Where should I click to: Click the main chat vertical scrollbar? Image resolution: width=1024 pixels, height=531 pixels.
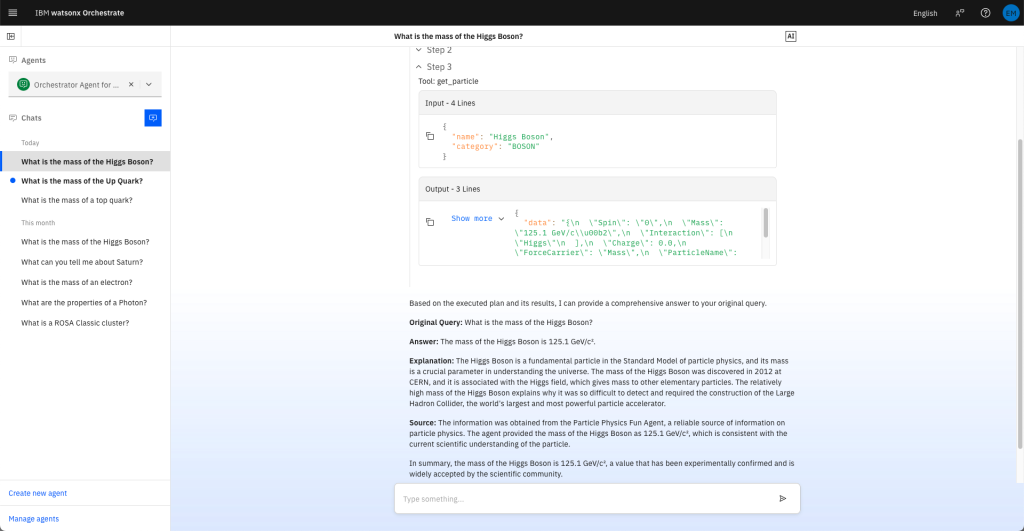coord(1020,294)
